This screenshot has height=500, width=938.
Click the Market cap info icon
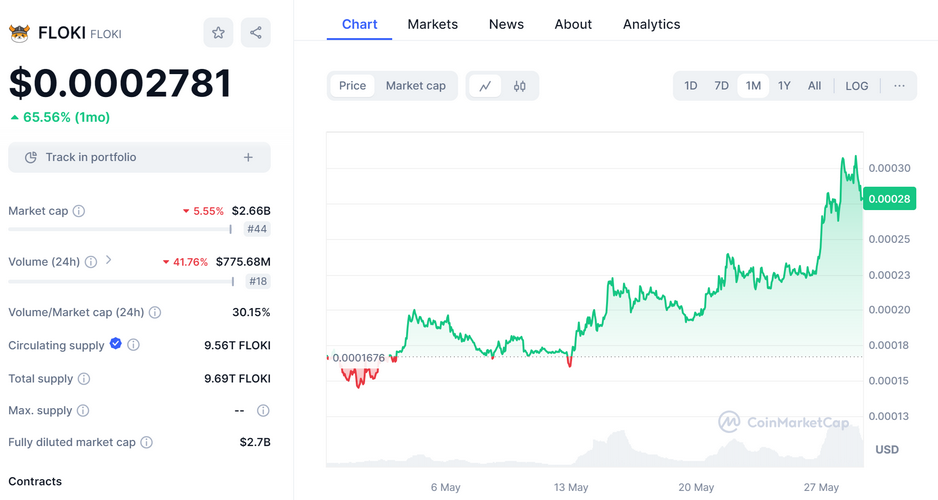pyautogui.click(x=79, y=211)
